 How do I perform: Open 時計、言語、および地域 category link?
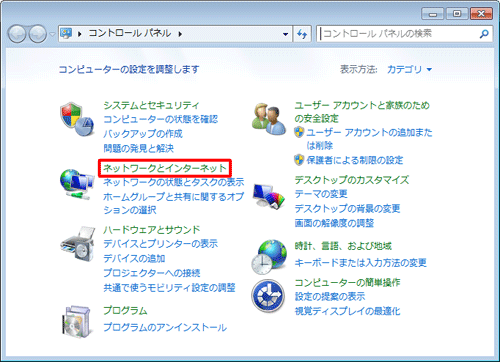tap(343, 246)
